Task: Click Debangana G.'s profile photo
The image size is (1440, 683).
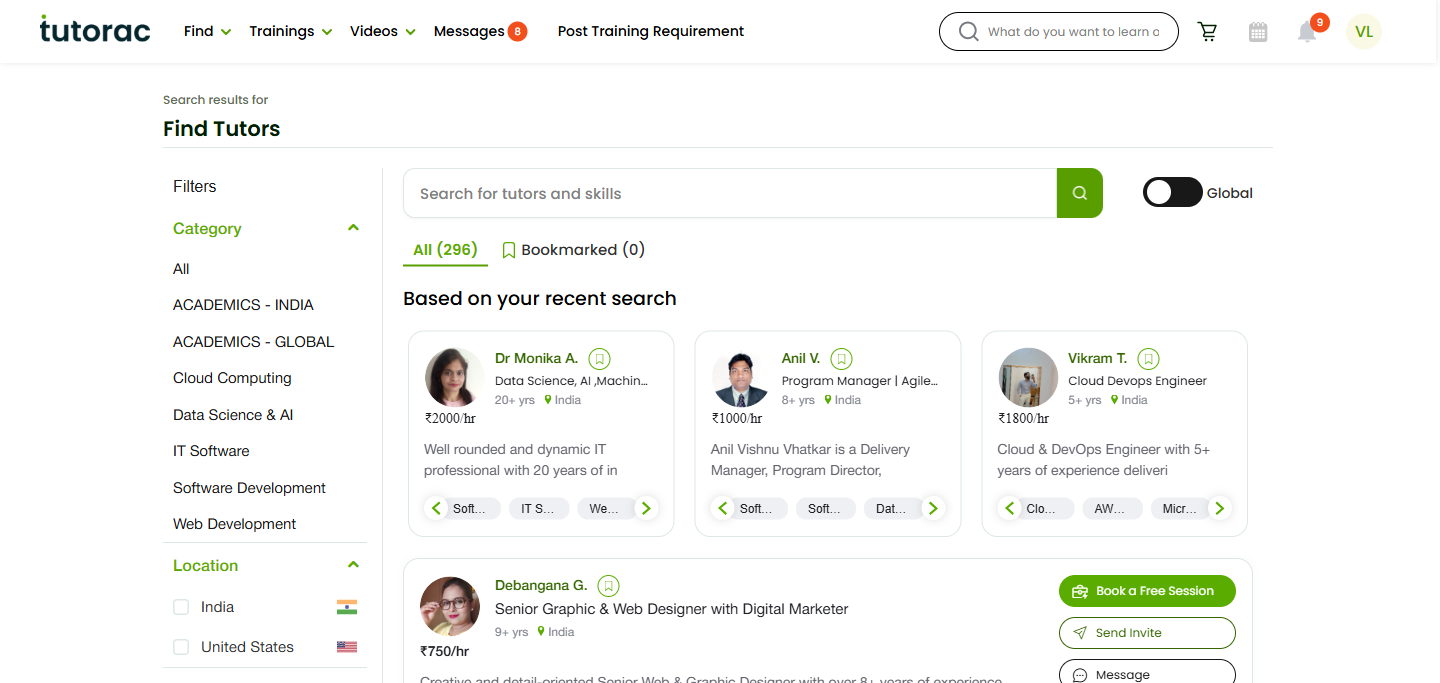Action: (450, 606)
